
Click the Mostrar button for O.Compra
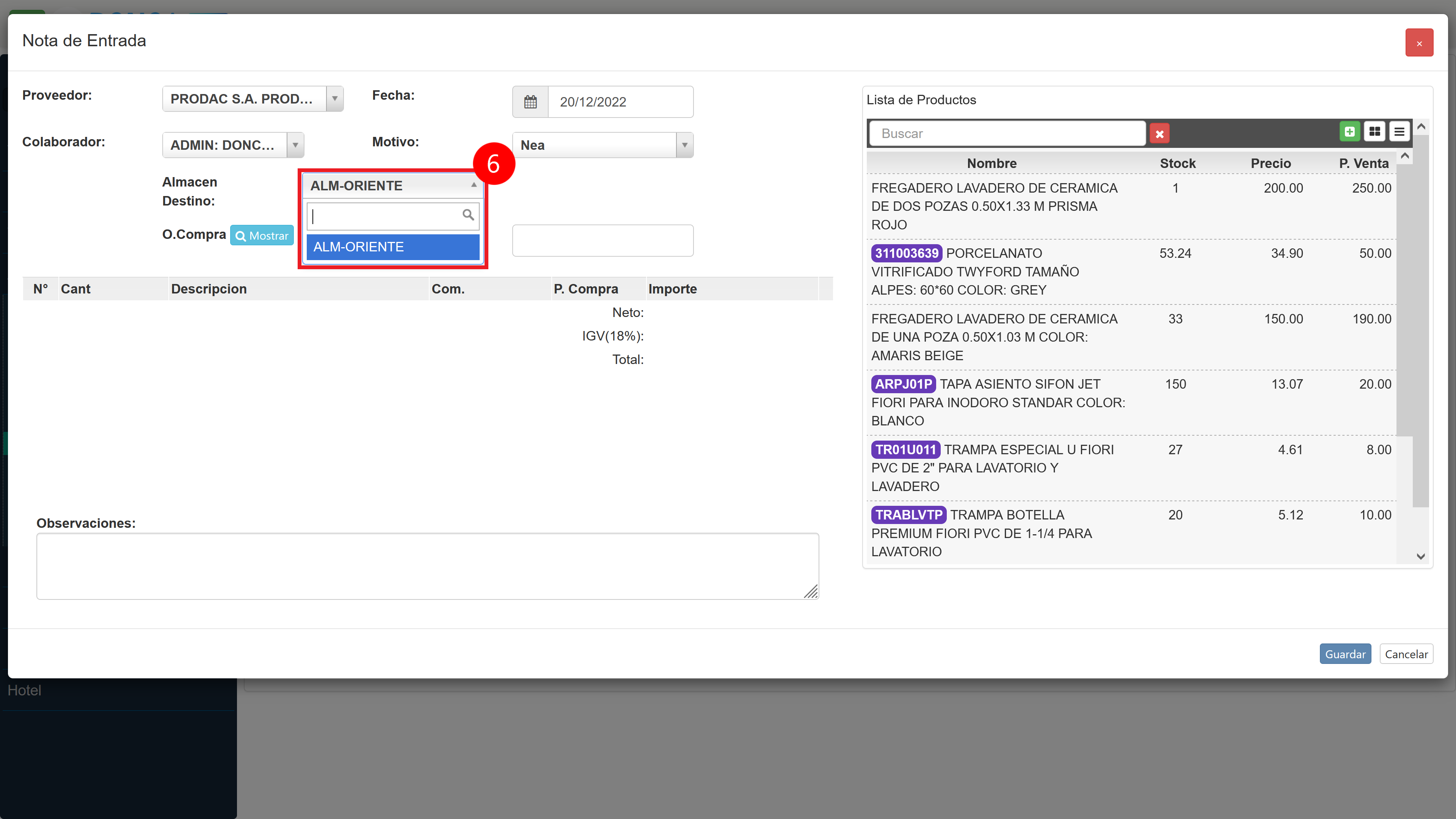(x=262, y=236)
